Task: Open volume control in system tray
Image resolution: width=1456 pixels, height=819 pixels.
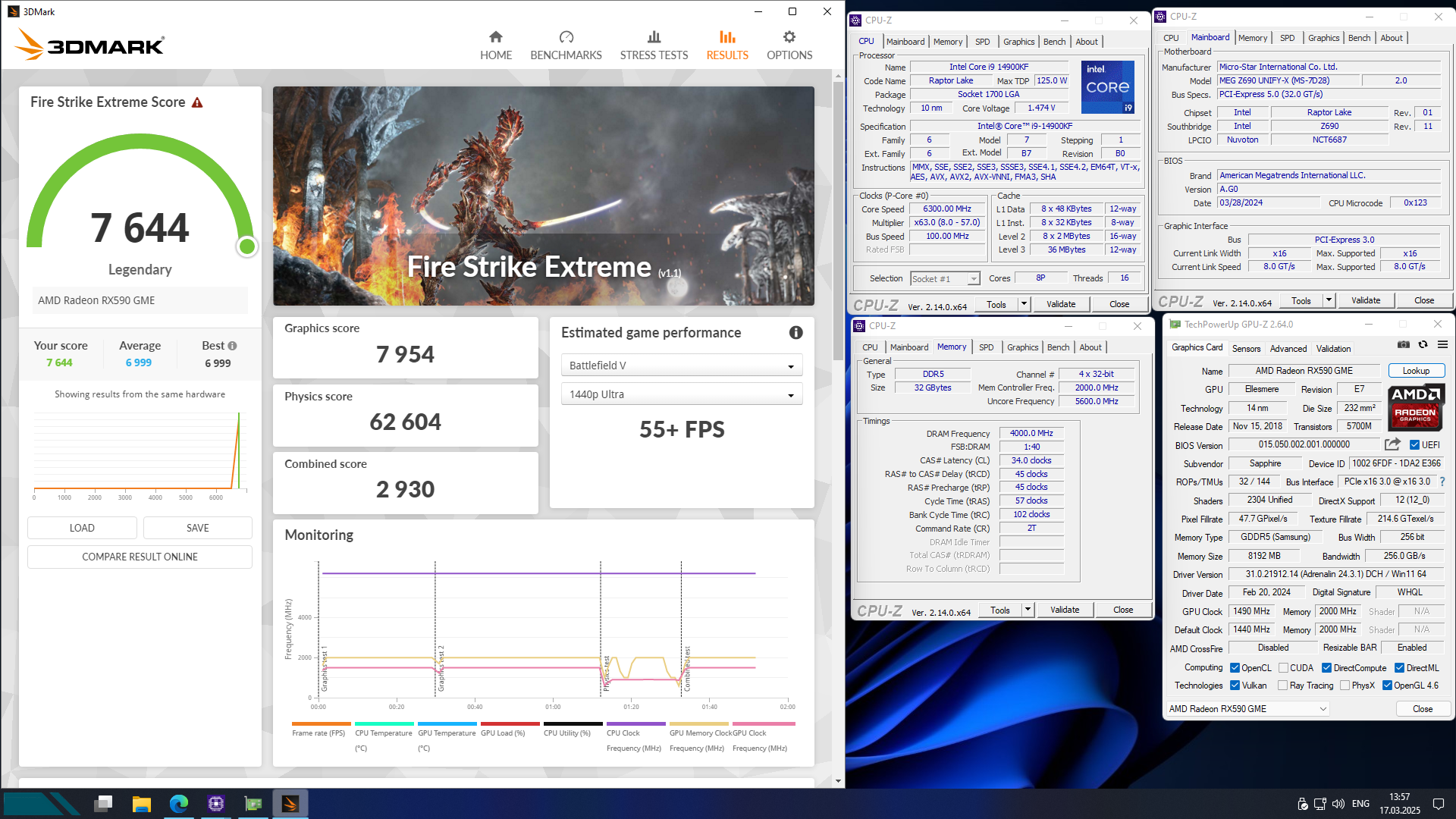Action: coord(1338,804)
